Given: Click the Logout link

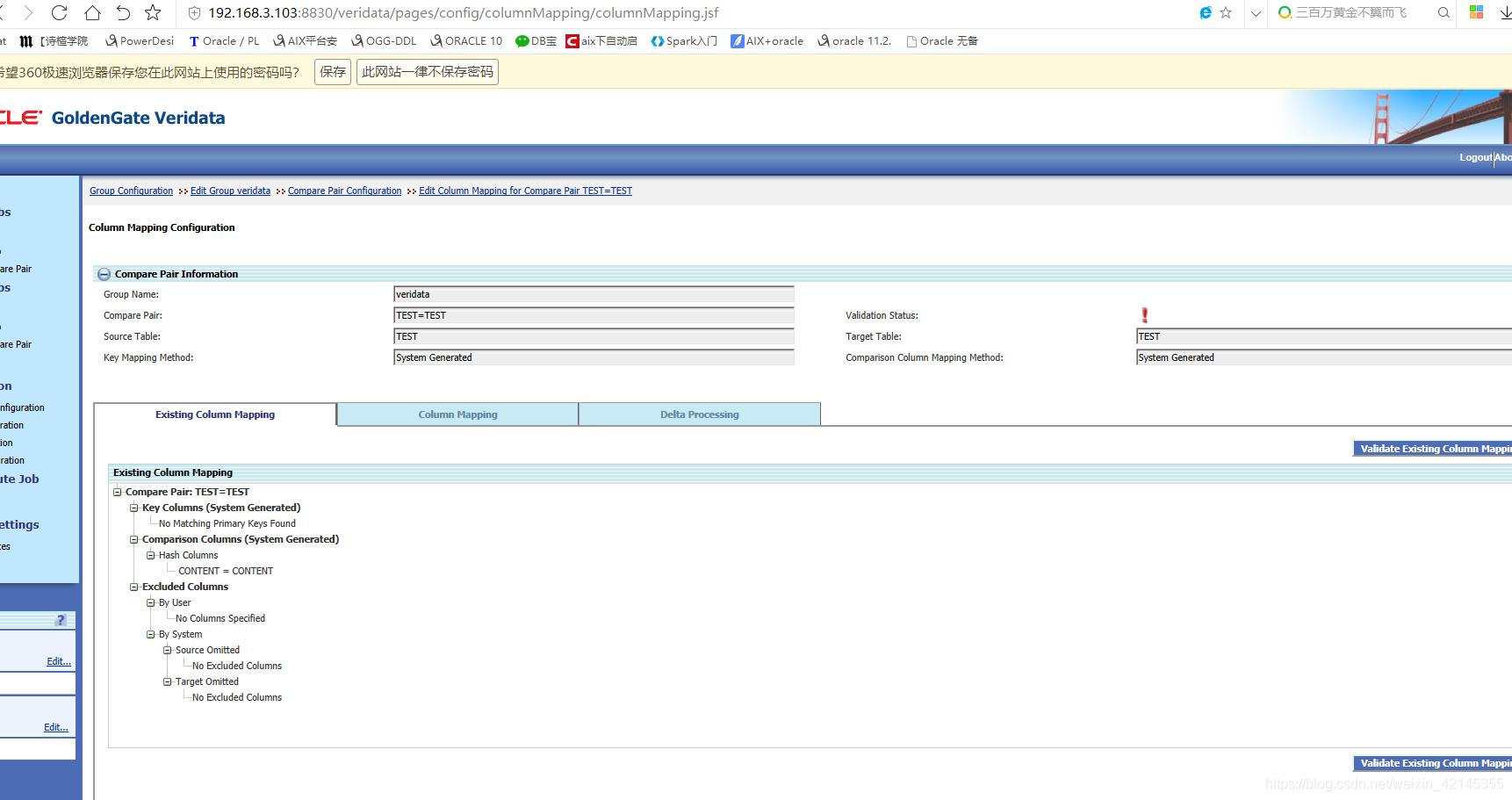Looking at the screenshot, I should pyautogui.click(x=1475, y=157).
